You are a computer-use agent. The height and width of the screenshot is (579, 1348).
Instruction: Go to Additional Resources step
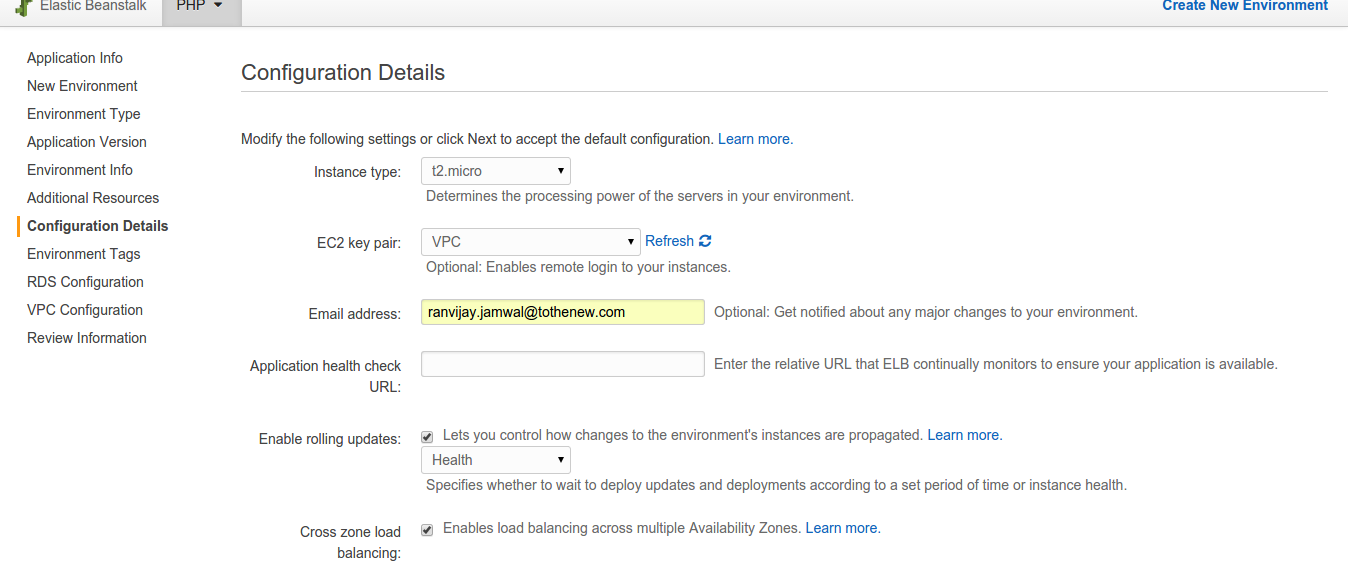(x=93, y=198)
